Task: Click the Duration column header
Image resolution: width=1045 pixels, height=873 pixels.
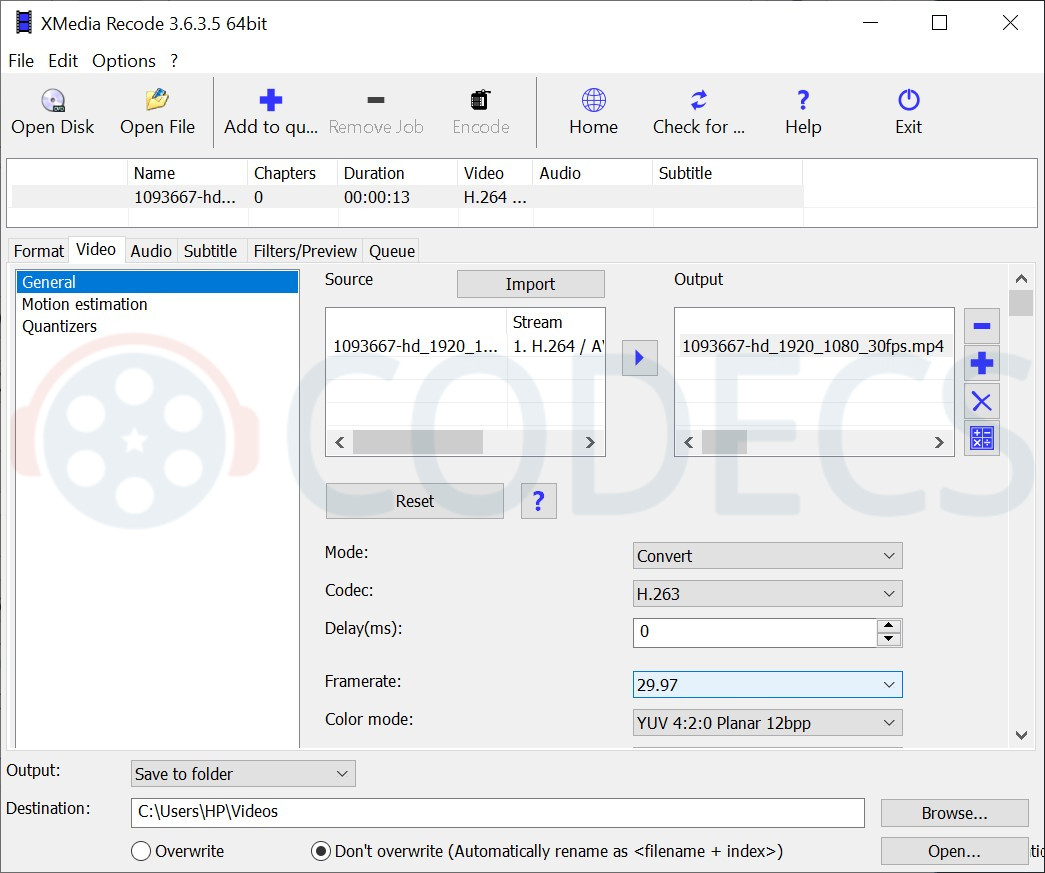Action: (398, 173)
